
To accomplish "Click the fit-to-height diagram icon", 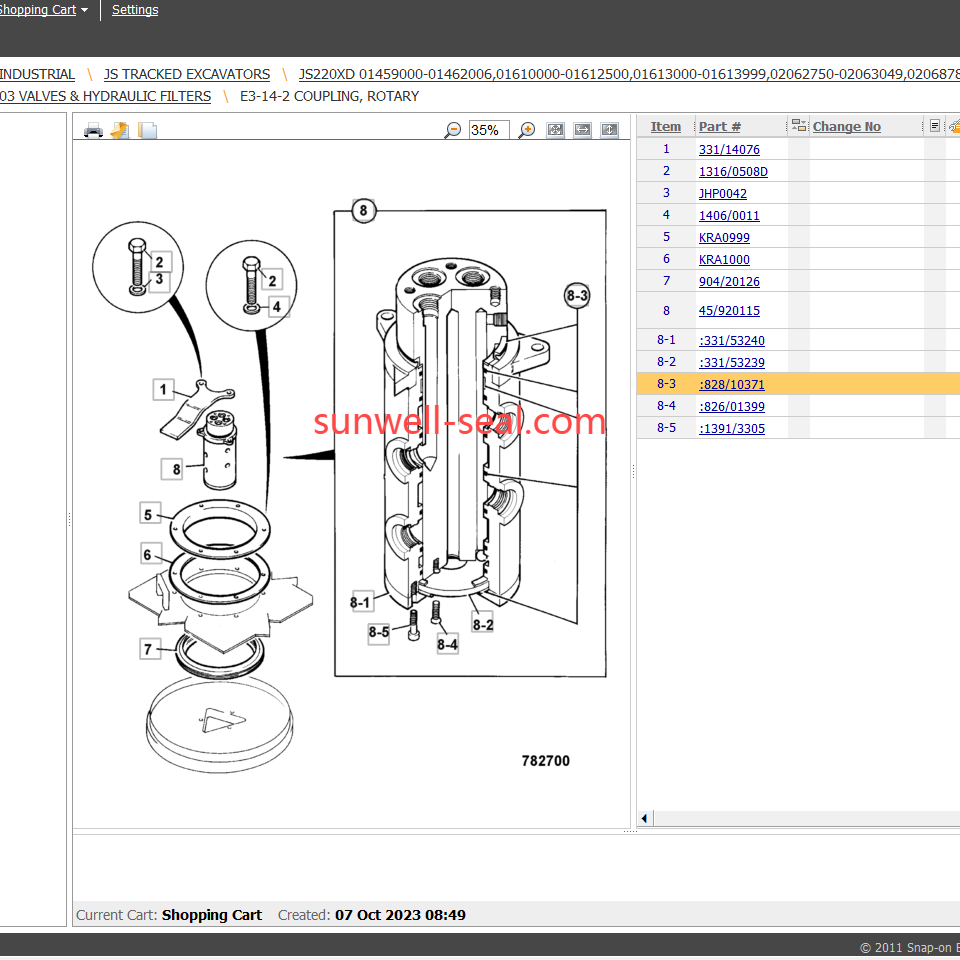I will (609, 130).
